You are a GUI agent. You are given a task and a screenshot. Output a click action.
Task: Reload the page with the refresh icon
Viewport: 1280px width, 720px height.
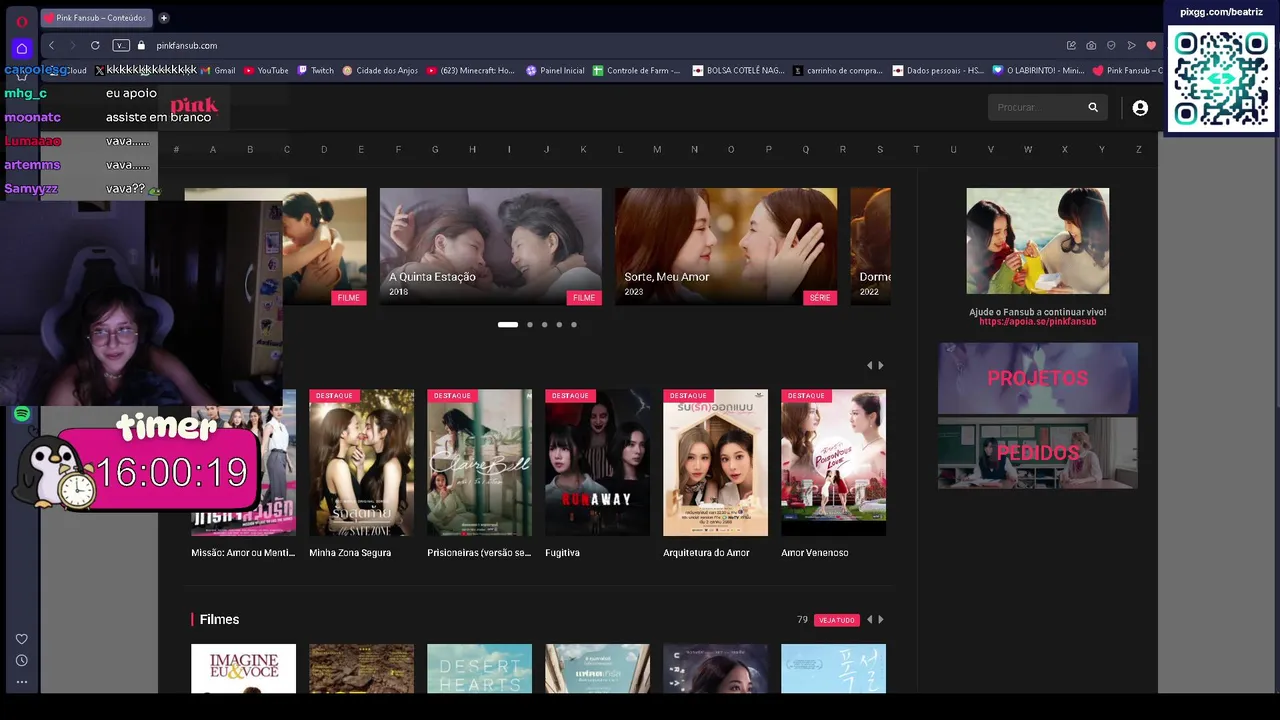tap(95, 45)
